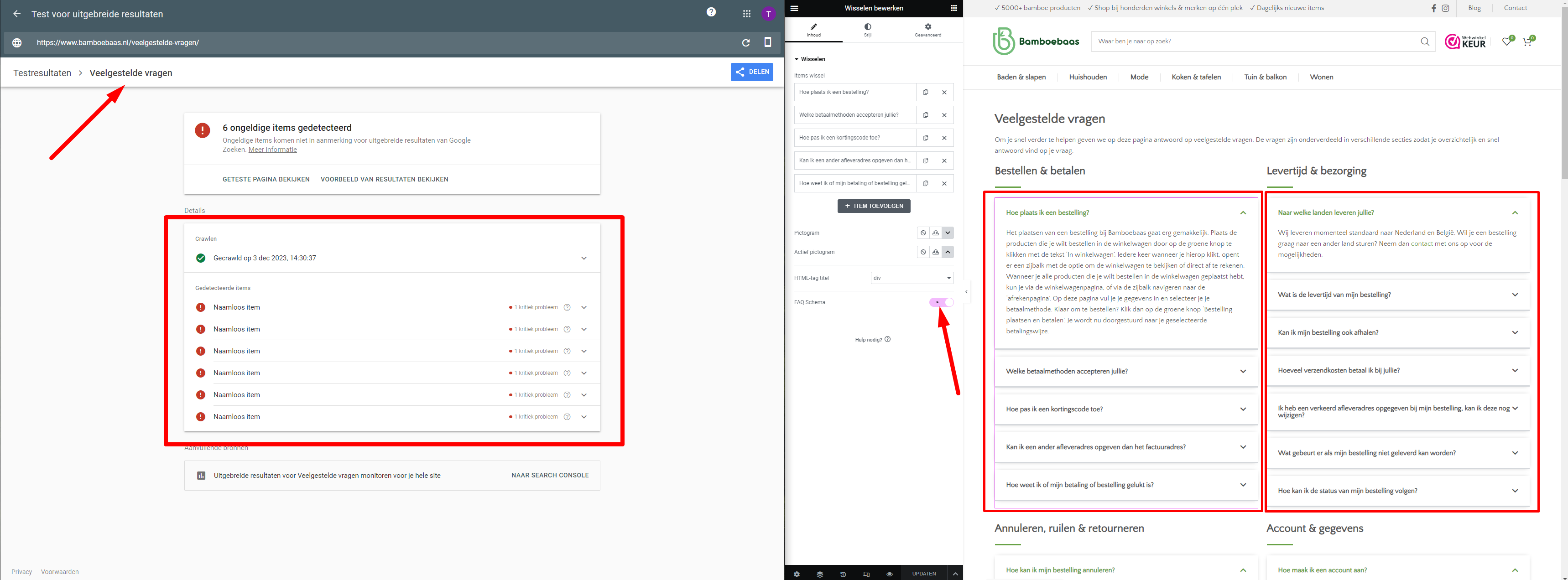
Task: Switch to the Geavanceerd tab
Action: coord(927,30)
